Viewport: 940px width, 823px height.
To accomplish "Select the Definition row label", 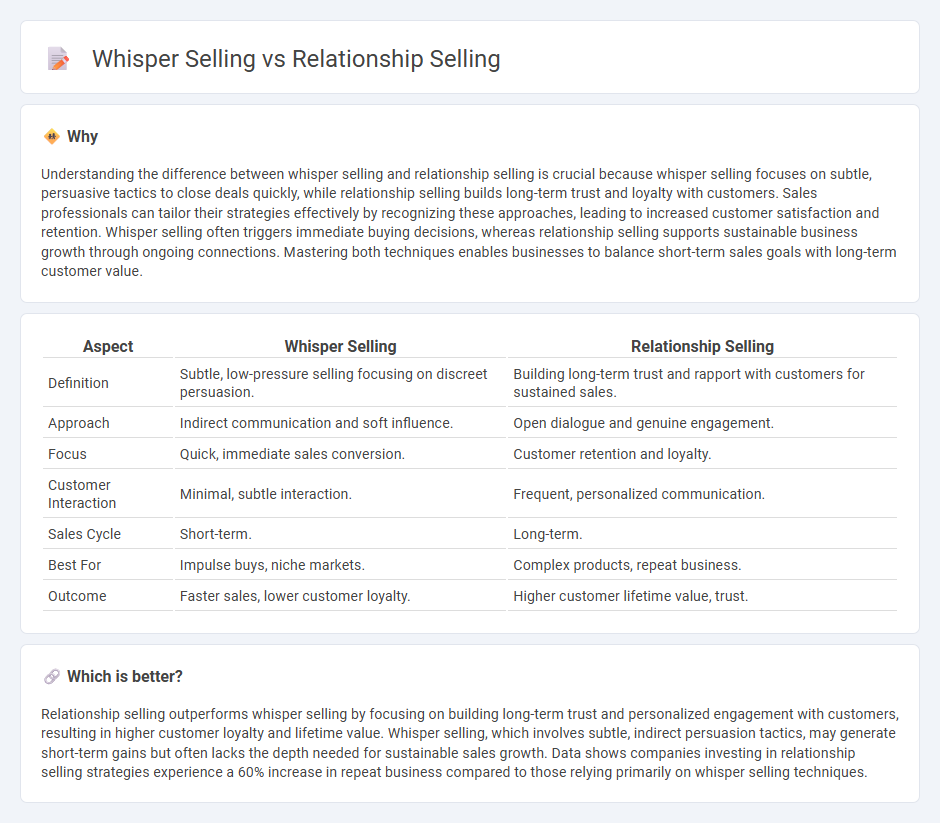I will (x=79, y=383).
